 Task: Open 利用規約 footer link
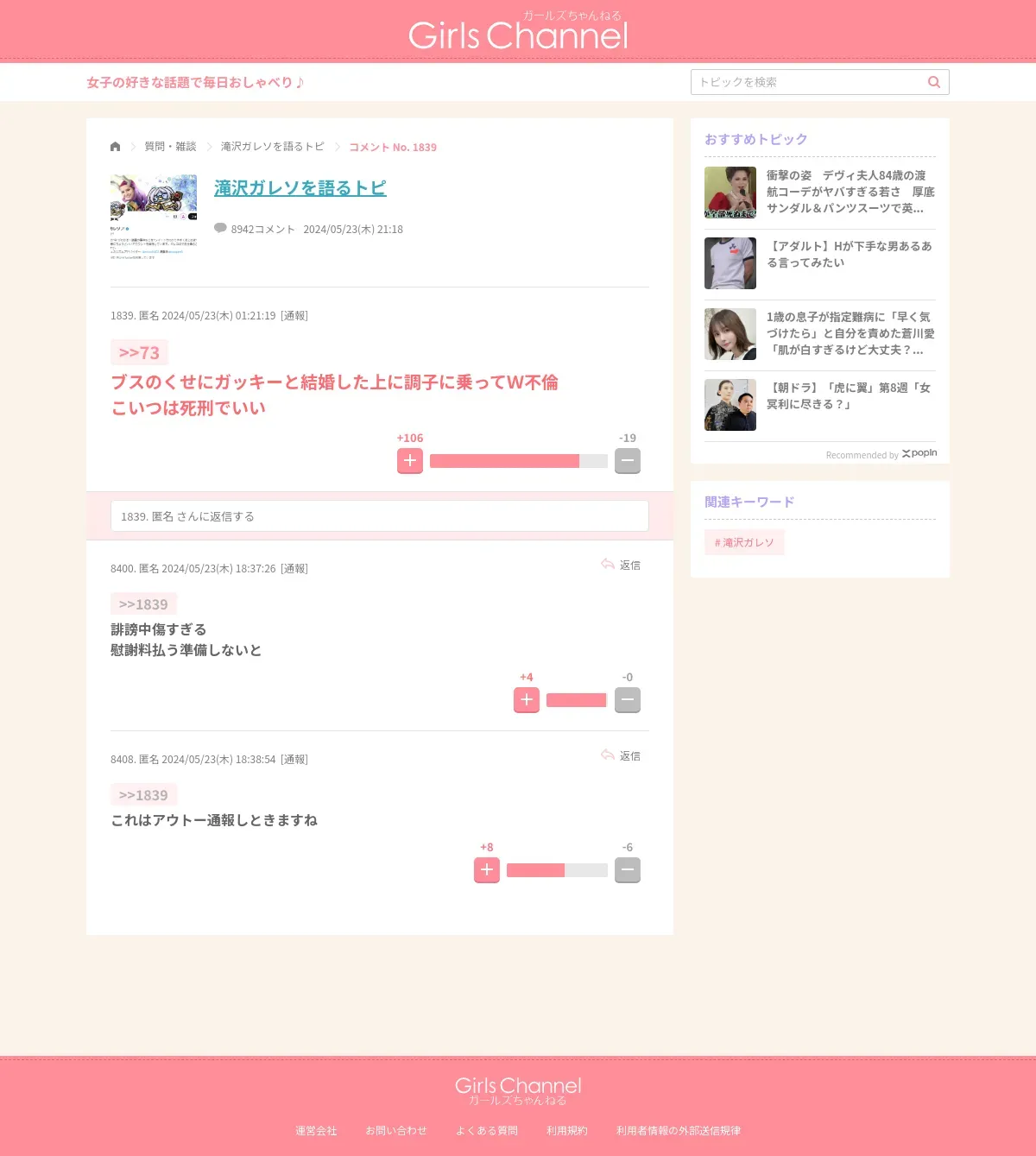tap(567, 1131)
